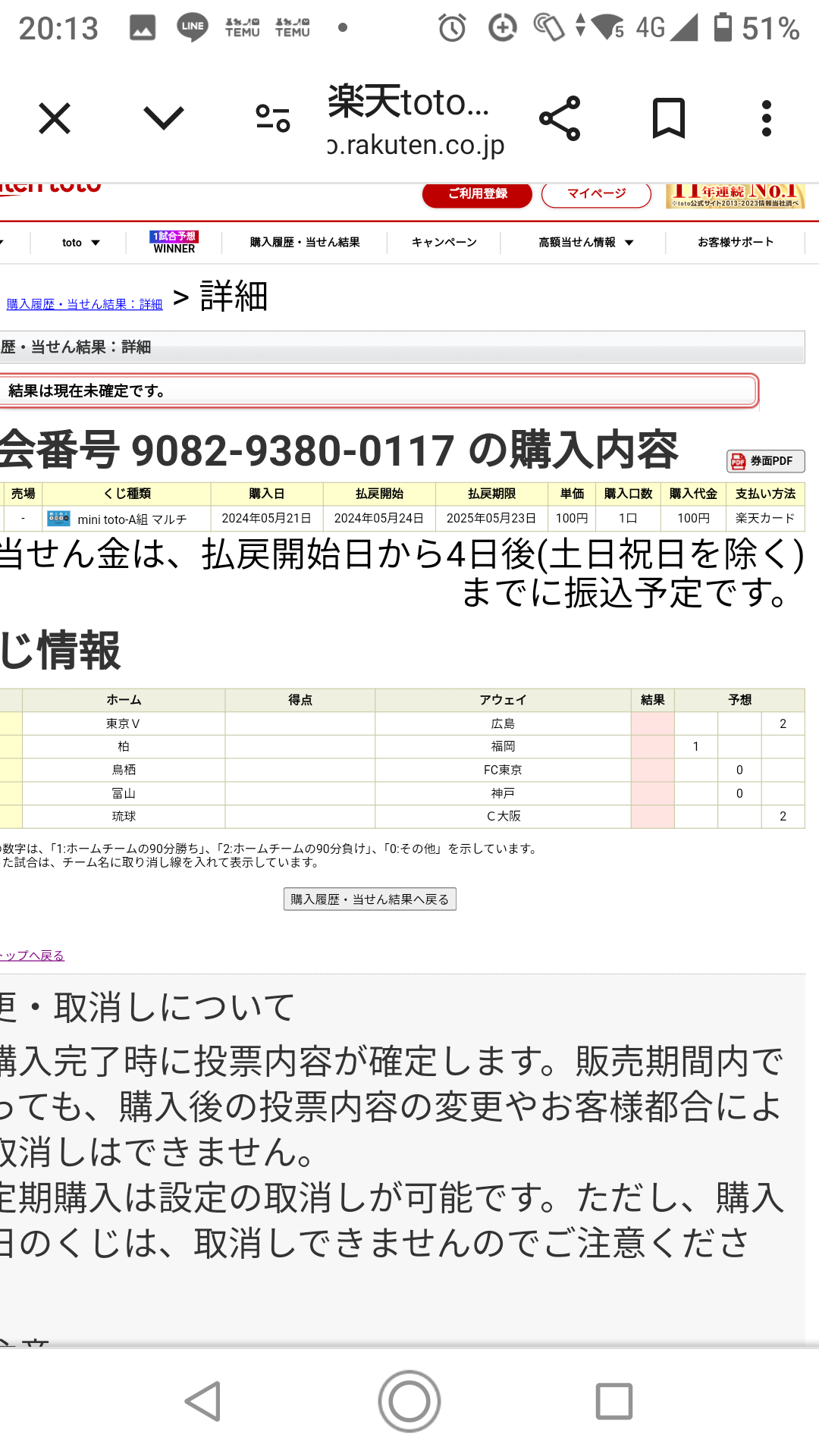The height and width of the screenshot is (1456, 819).
Task: Bookmark this page with bookmark icon
Action: coord(669,118)
